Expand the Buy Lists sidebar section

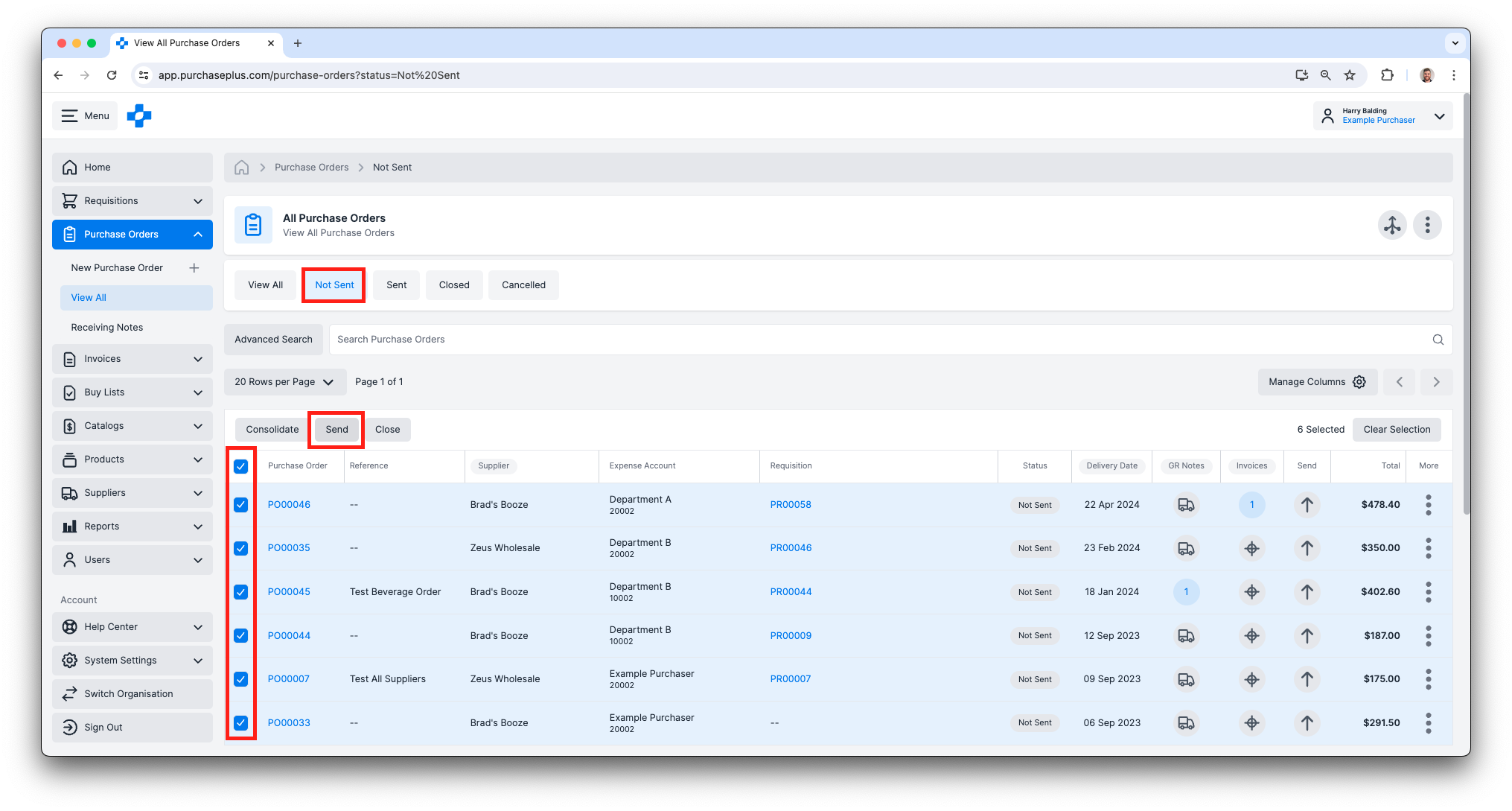coord(133,392)
